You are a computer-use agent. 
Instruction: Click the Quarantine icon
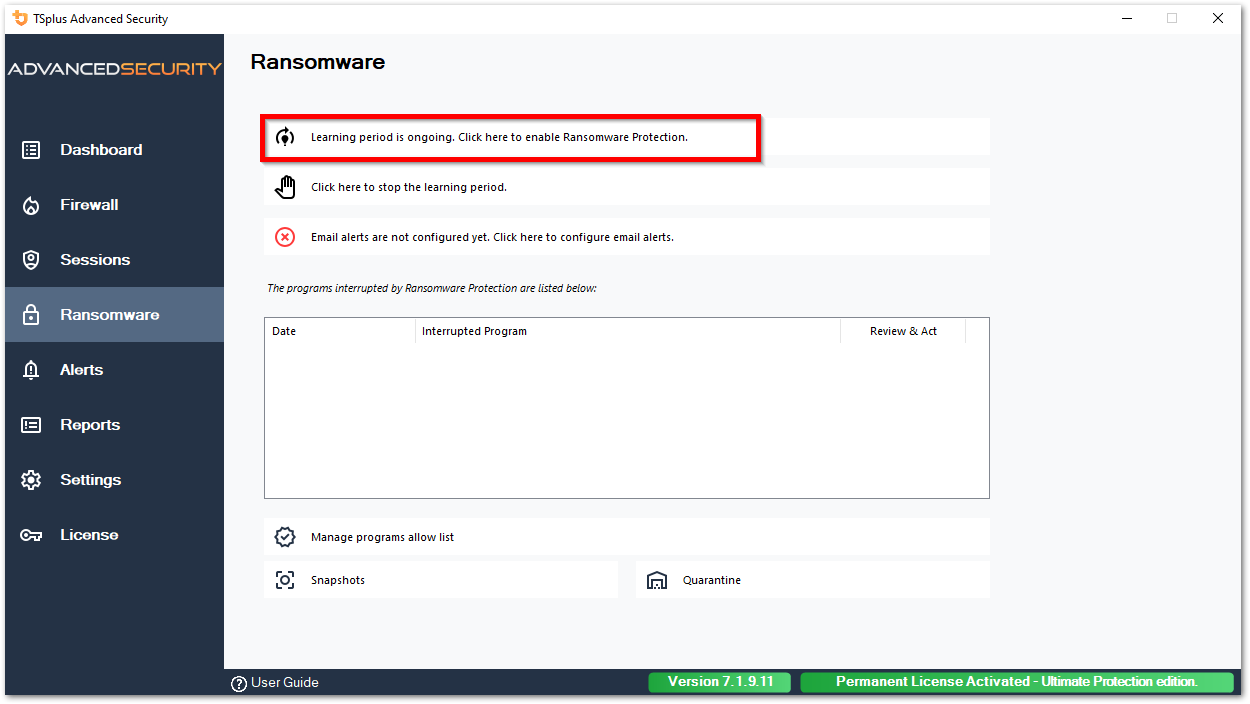pos(657,580)
